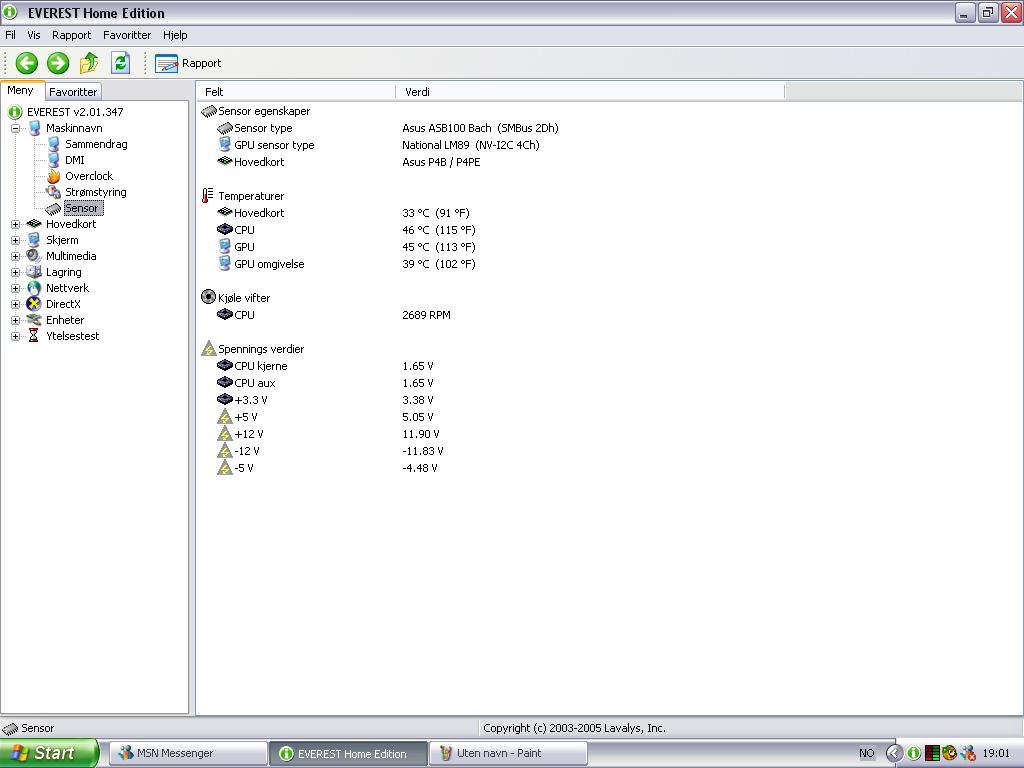Select Sammendrag in the tree
This screenshot has height=768, width=1024.
coord(96,144)
